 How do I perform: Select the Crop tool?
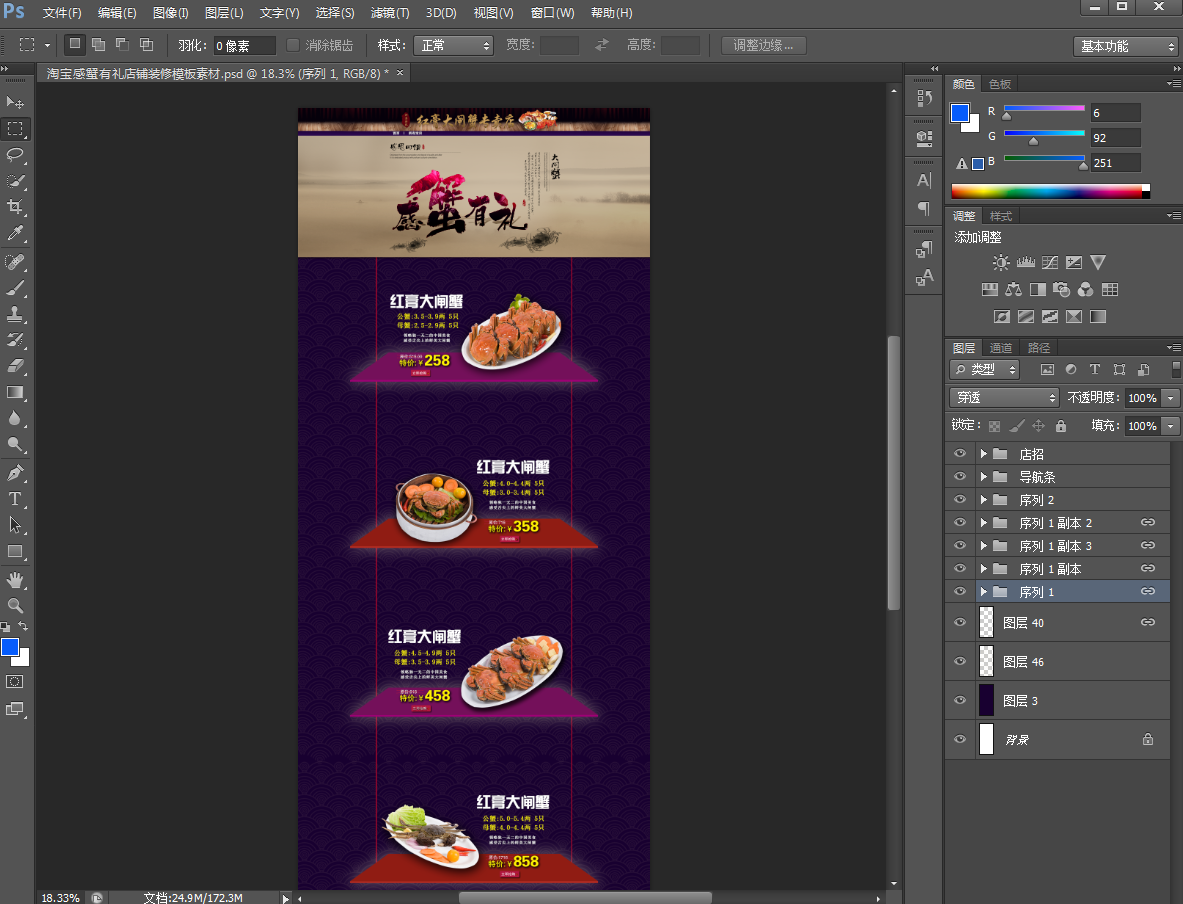point(16,207)
